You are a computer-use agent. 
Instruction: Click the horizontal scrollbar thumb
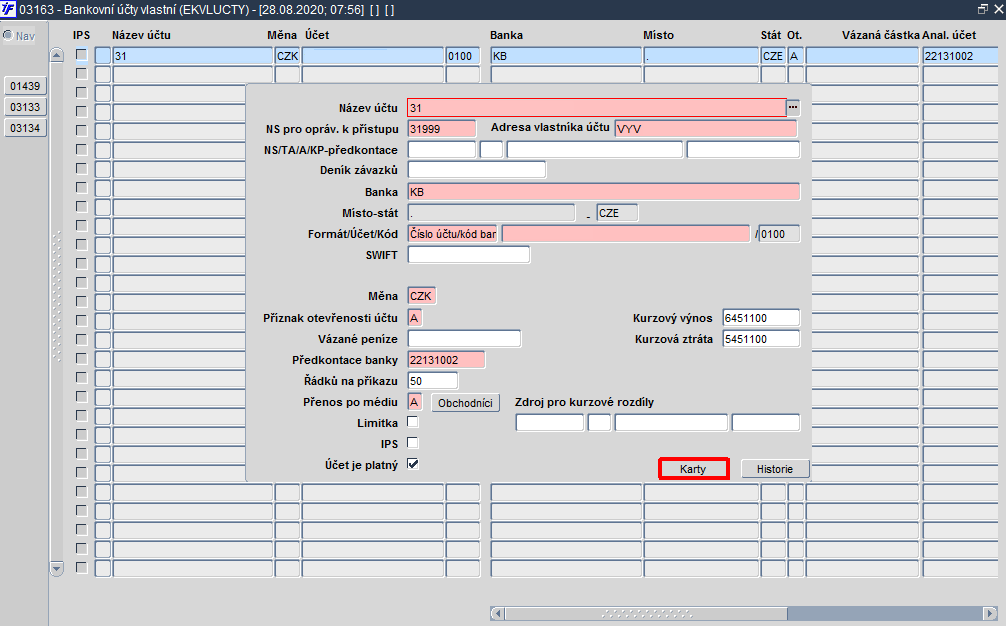[x=646, y=613]
